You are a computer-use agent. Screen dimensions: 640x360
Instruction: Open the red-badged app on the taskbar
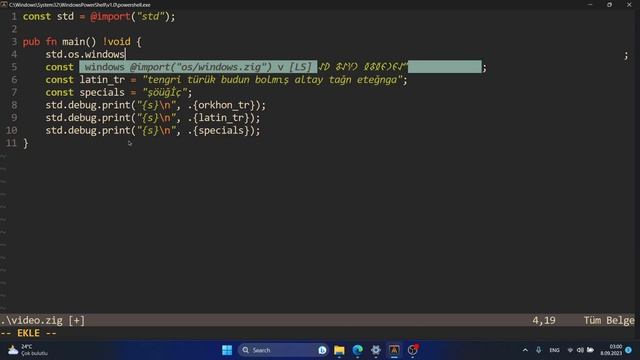coord(413,350)
